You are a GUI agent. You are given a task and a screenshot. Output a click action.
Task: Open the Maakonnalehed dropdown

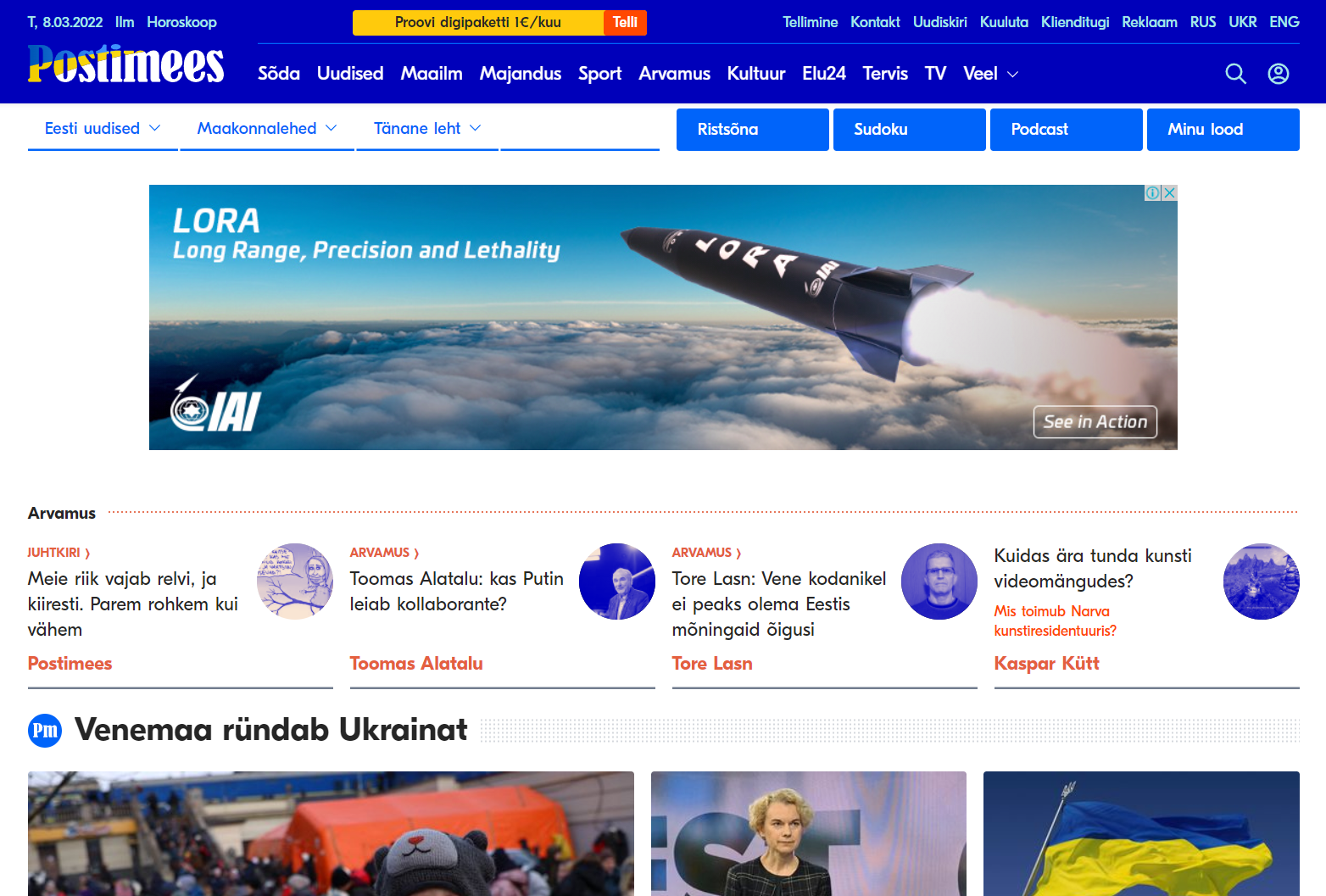coord(266,129)
